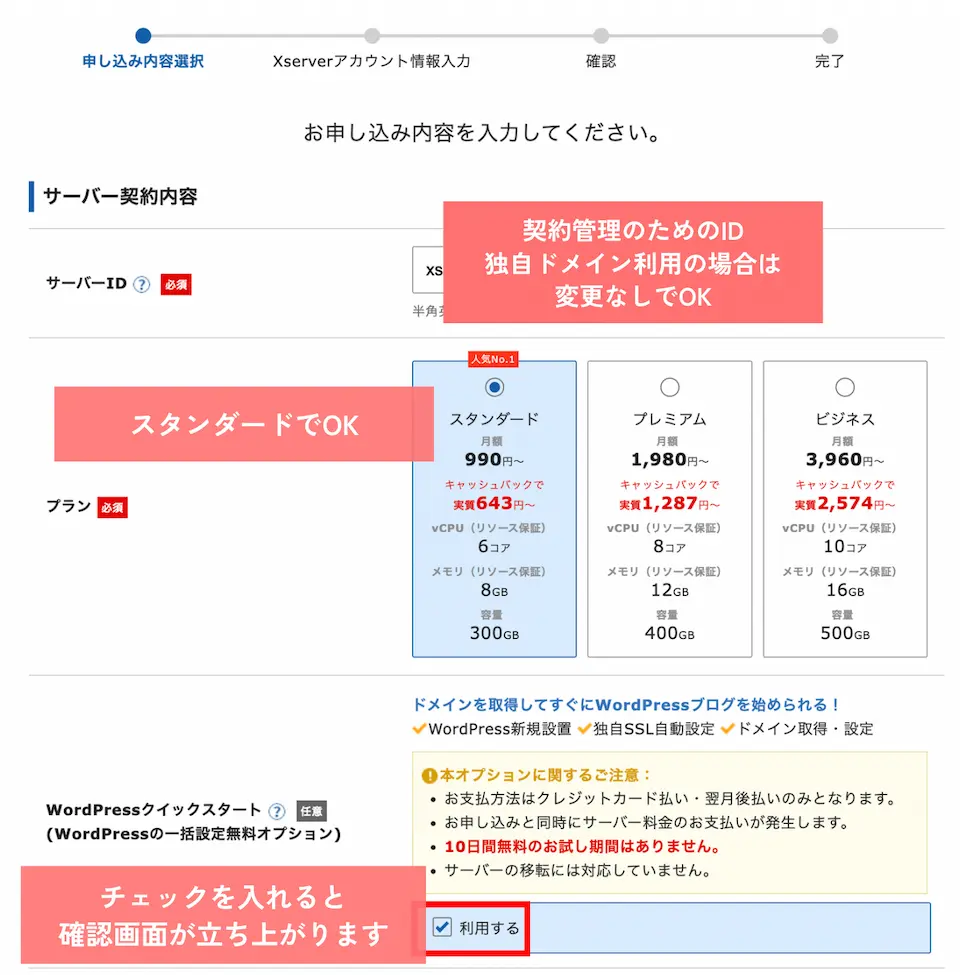Select the Xserverアカウント情報入力 step label

pos(372,61)
